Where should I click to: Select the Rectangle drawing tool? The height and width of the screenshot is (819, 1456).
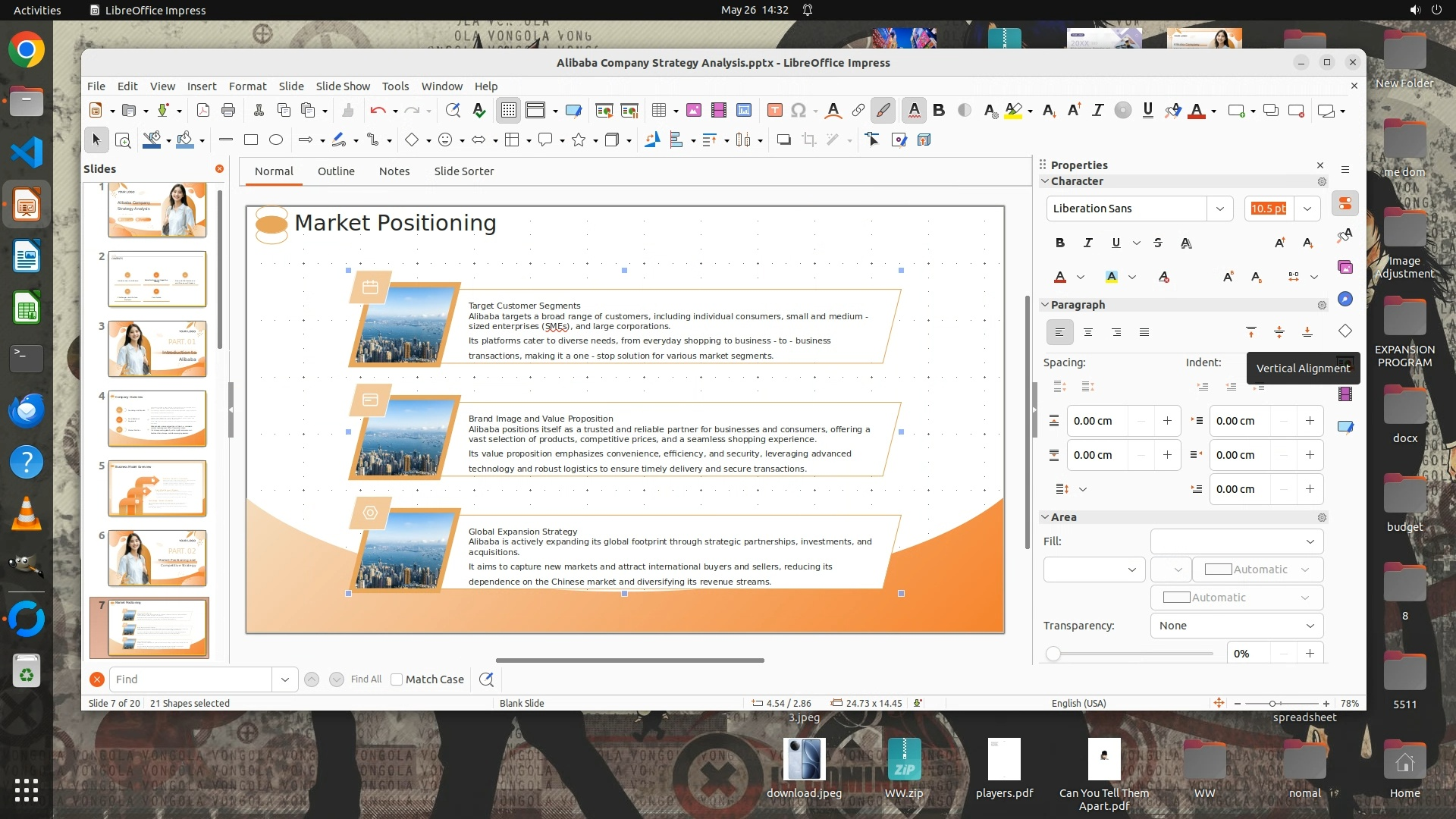[251, 140]
